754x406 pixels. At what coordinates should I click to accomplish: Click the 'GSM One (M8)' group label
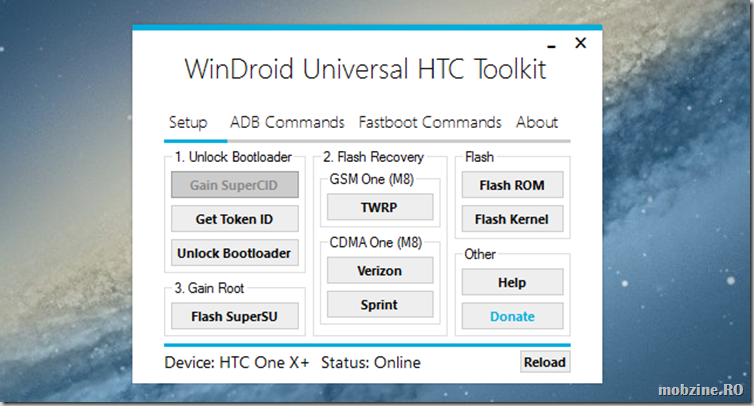(371, 179)
